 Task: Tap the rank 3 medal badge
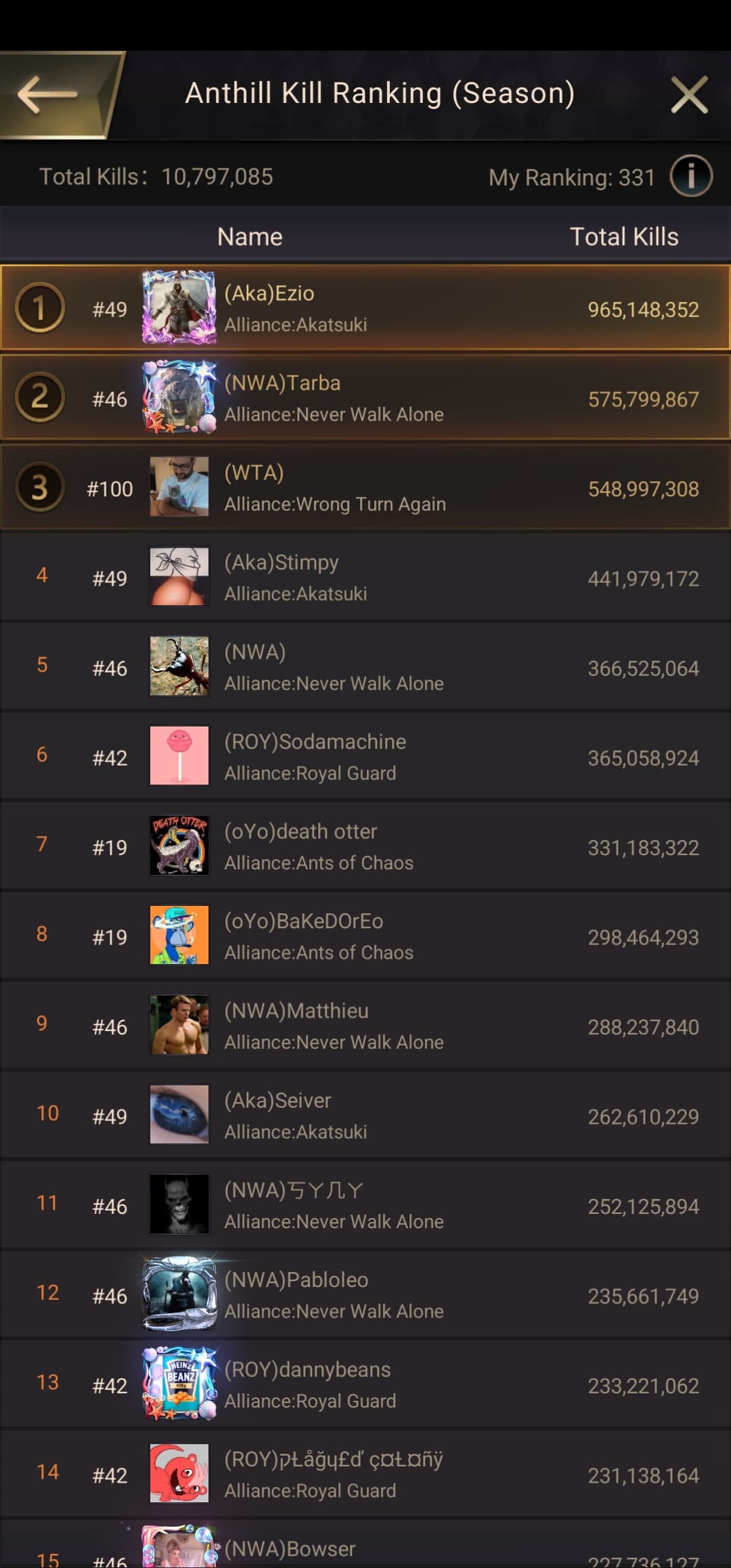pyautogui.click(x=40, y=487)
